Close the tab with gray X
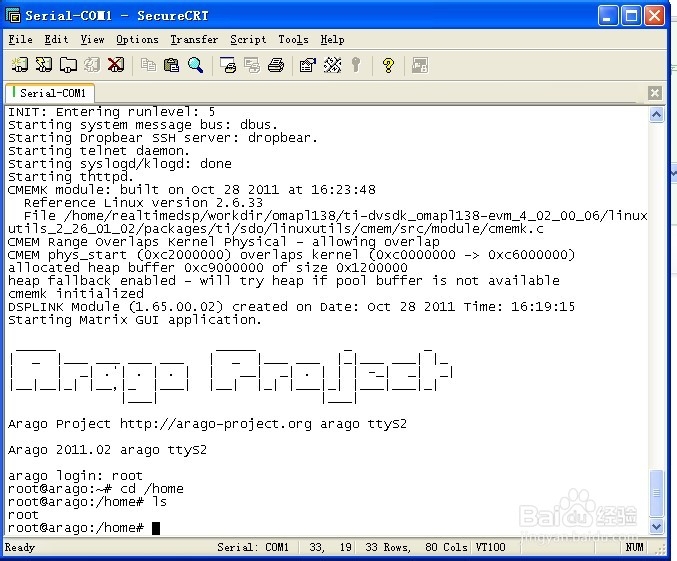This screenshot has width=677, height=561. [x=655, y=93]
